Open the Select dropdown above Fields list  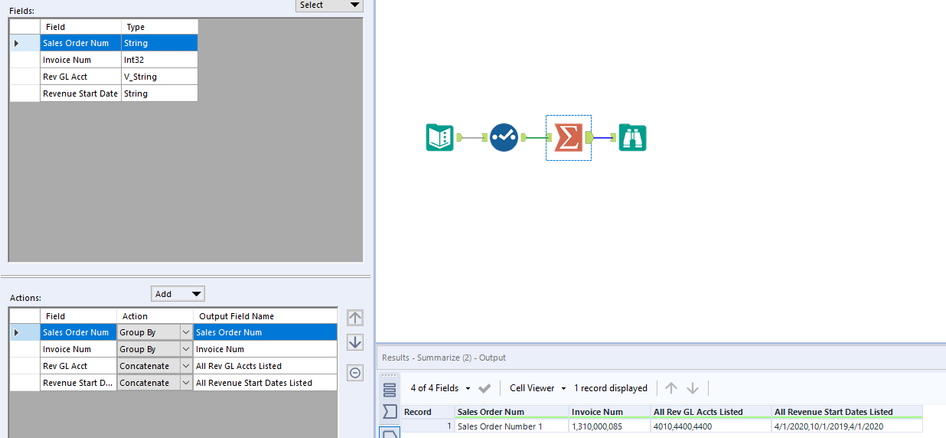click(329, 5)
